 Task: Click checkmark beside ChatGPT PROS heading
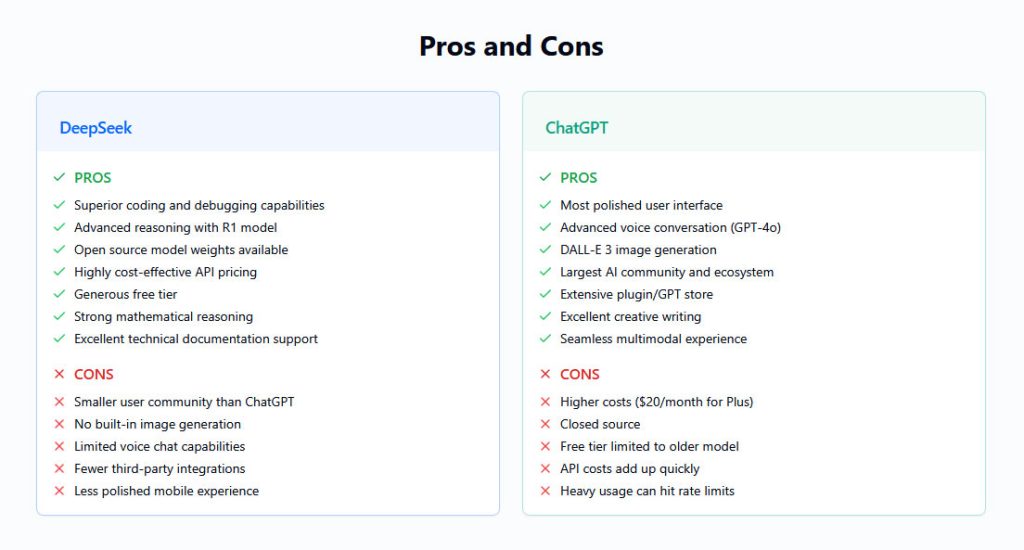[545, 177]
